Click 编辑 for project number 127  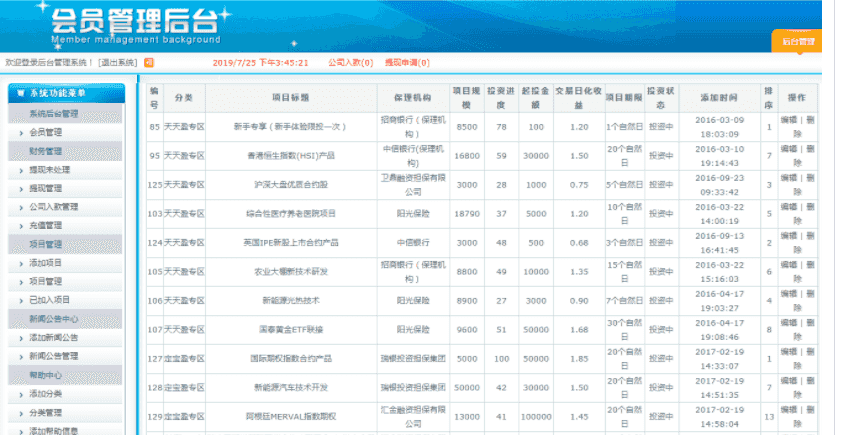coord(788,352)
